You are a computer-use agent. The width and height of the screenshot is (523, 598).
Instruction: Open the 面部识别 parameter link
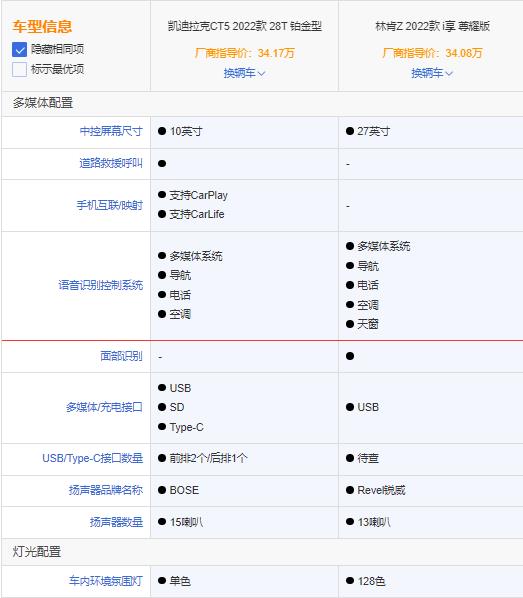coord(121,356)
